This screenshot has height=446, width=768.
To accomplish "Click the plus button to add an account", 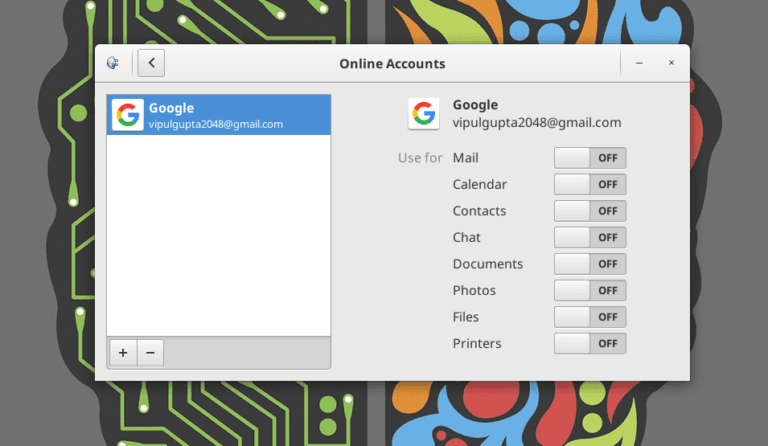I will point(123,352).
